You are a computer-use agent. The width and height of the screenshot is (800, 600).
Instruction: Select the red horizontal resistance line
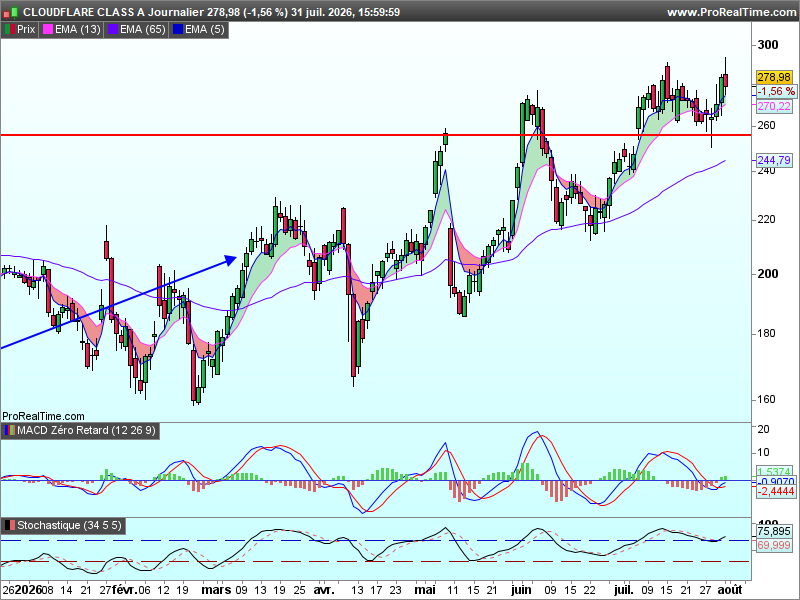(x=376, y=135)
